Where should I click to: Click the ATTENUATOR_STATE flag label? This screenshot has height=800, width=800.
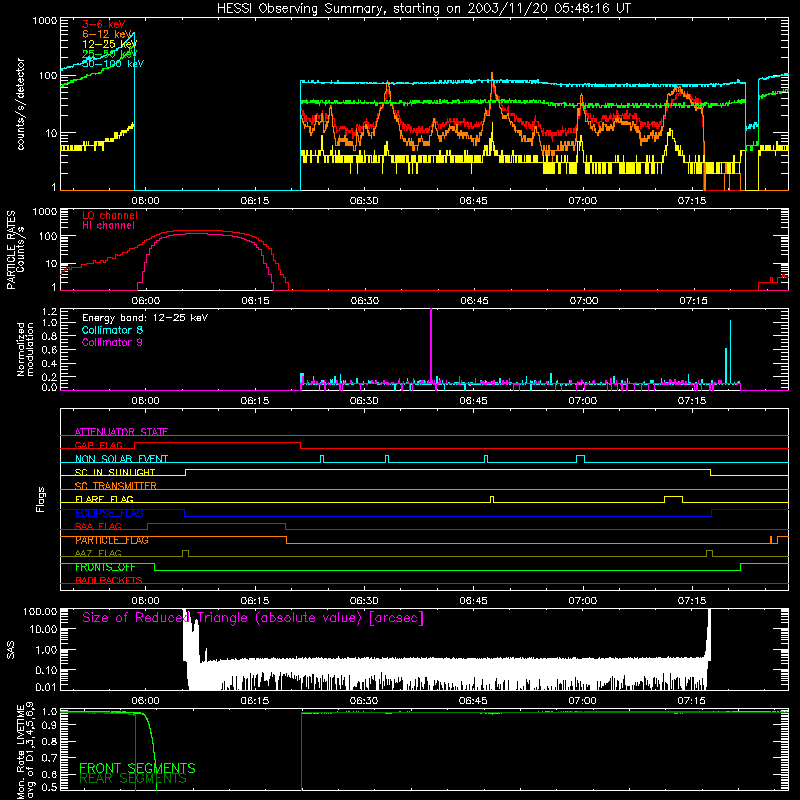point(121,432)
